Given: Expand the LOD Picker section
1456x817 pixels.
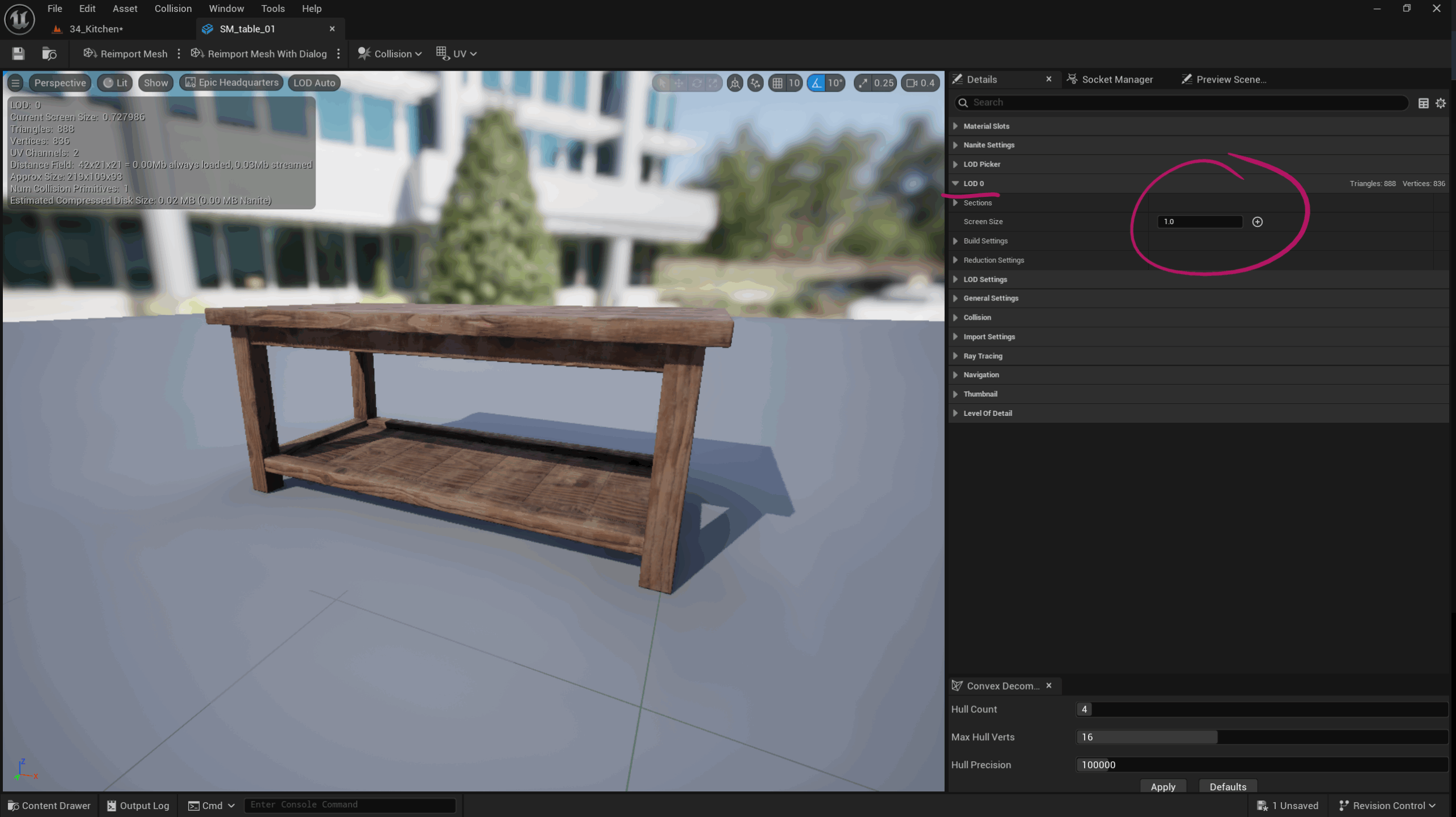Looking at the screenshot, I should [x=955, y=164].
